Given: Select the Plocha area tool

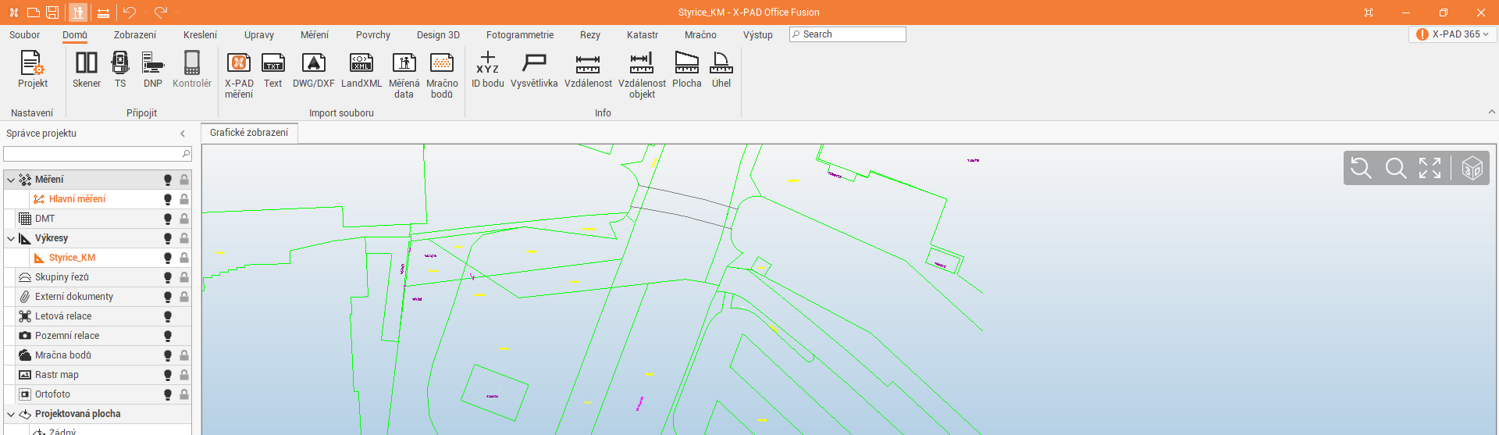Looking at the screenshot, I should click(687, 69).
